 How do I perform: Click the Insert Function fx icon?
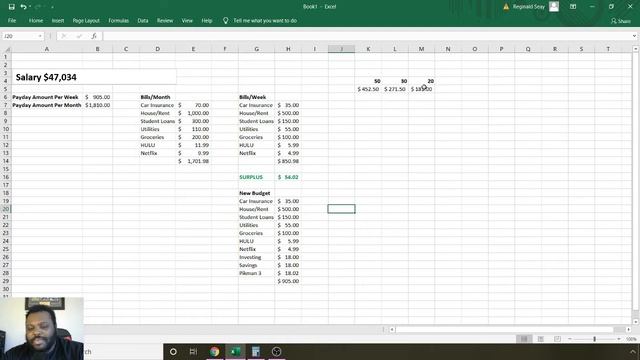click(x=94, y=36)
